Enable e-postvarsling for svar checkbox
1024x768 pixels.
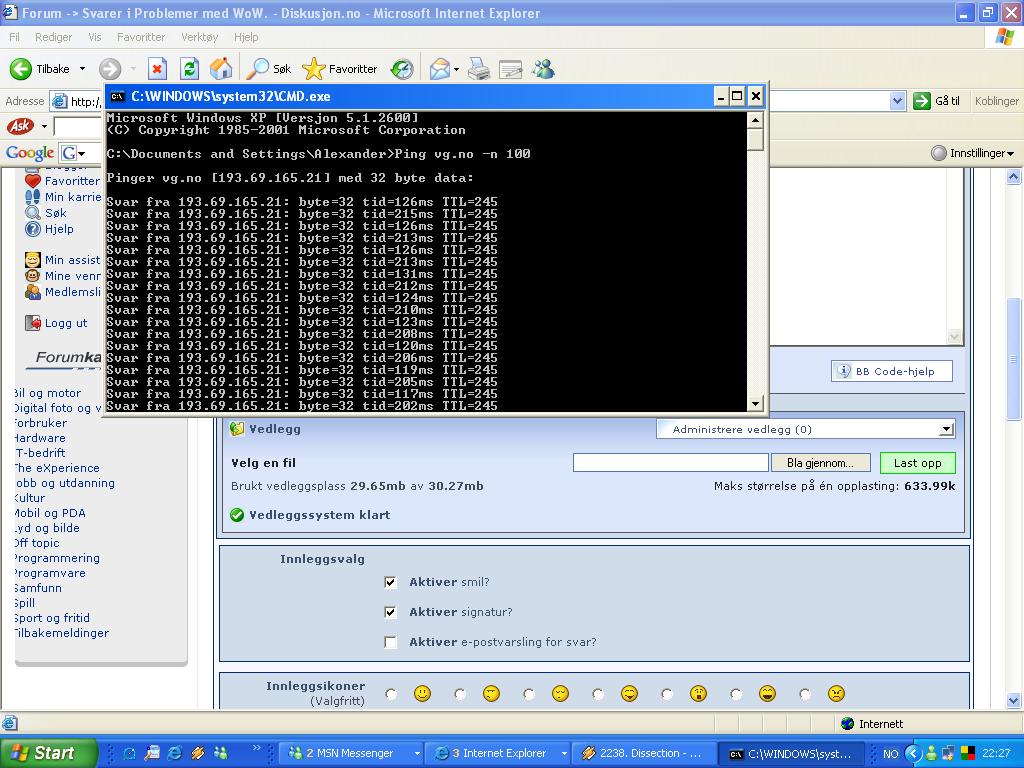pyautogui.click(x=391, y=642)
